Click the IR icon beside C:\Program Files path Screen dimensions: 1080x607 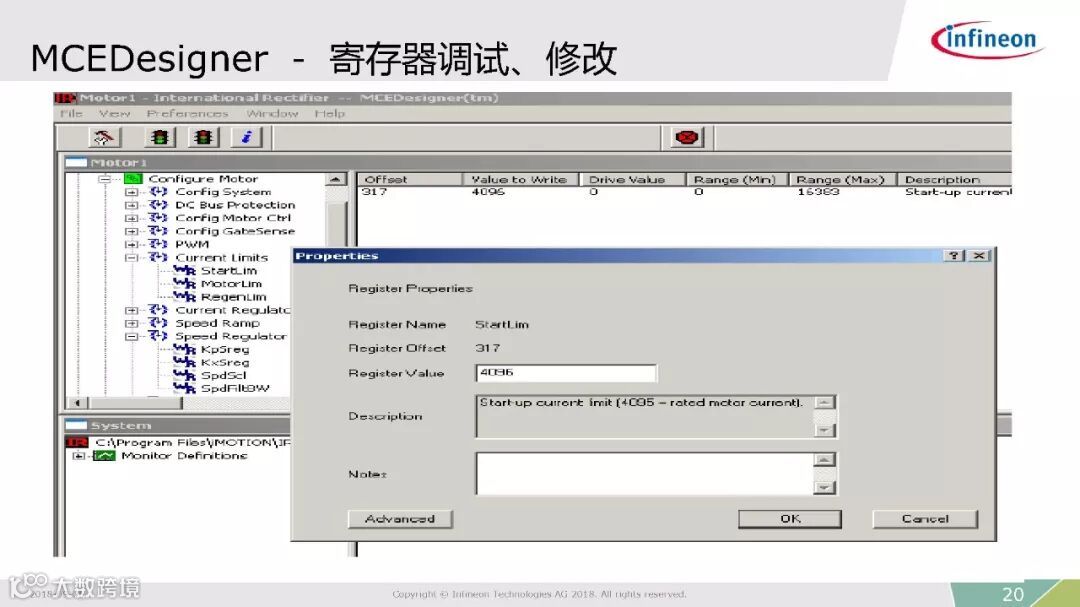[76, 442]
